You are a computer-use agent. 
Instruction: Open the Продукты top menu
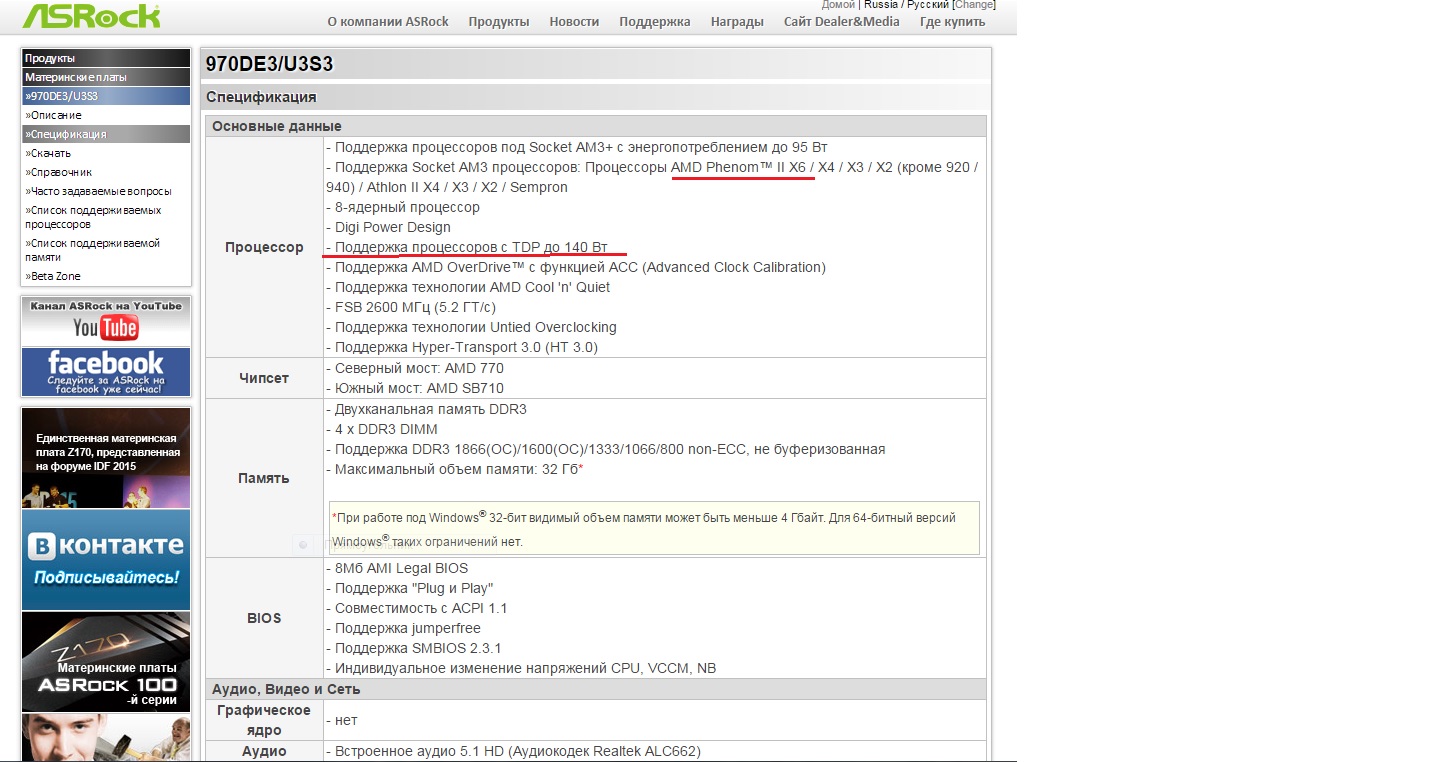(x=499, y=21)
